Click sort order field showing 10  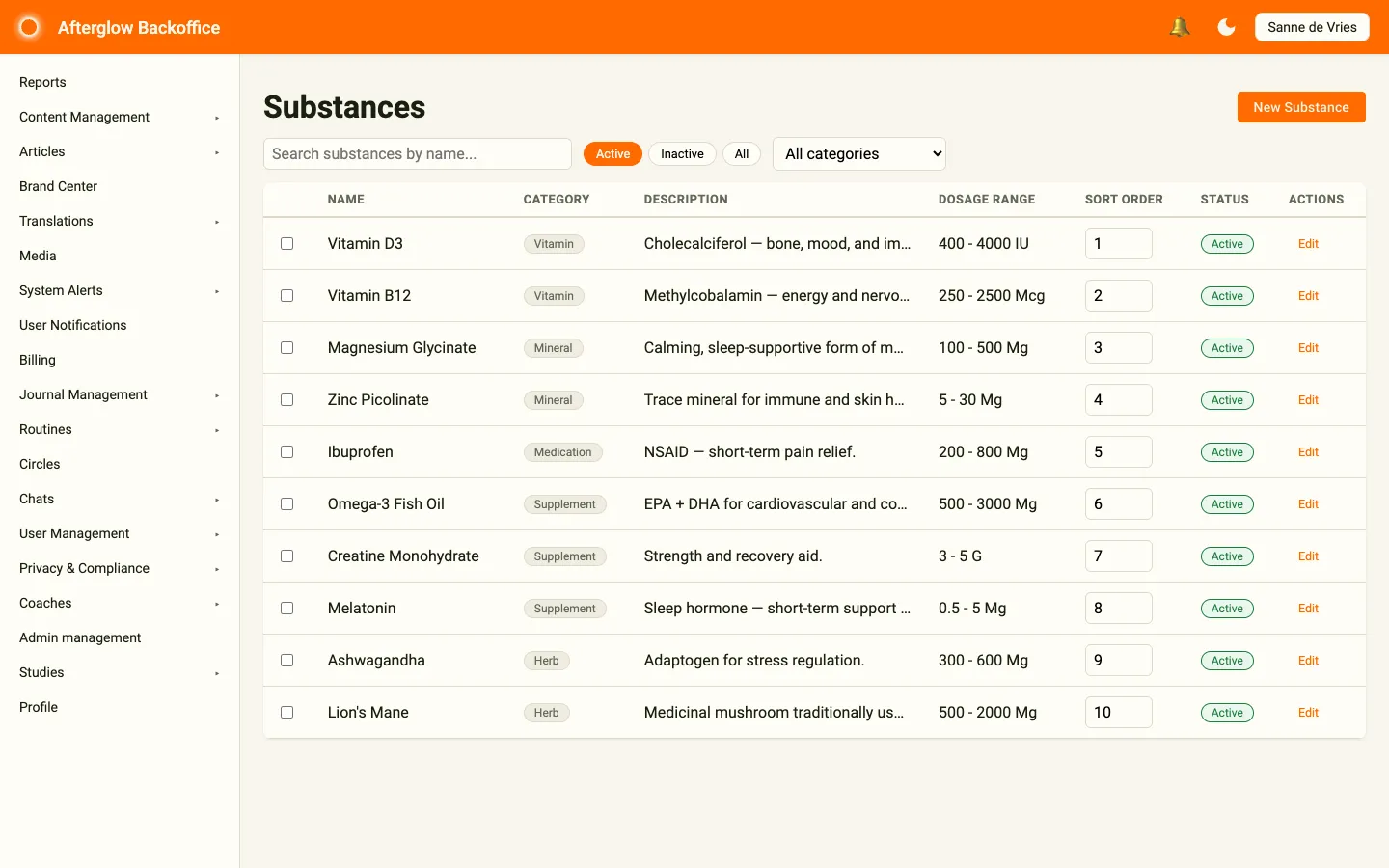click(1118, 713)
